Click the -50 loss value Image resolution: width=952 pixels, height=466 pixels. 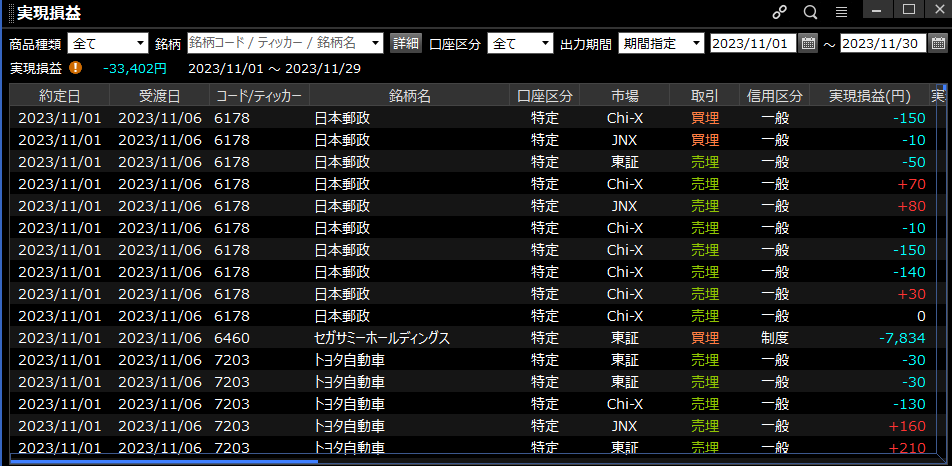click(913, 162)
